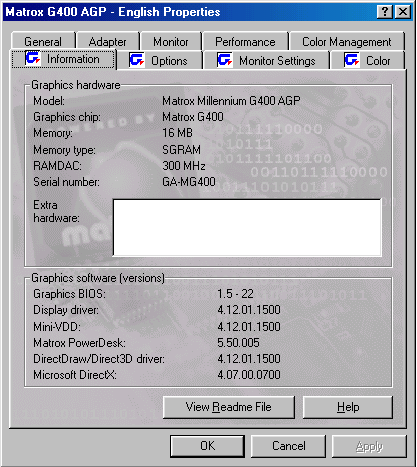The image size is (417, 467).
Task: Click the Serial number: label
Action: tap(66, 182)
